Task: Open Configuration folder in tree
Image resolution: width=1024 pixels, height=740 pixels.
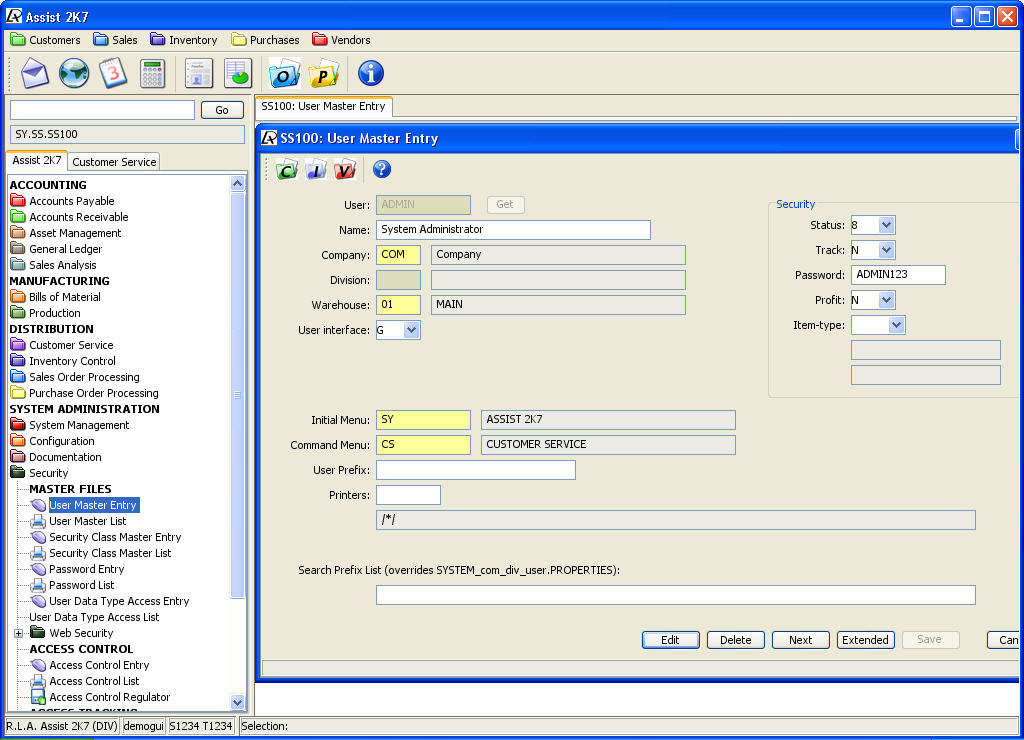Action: [52, 441]
